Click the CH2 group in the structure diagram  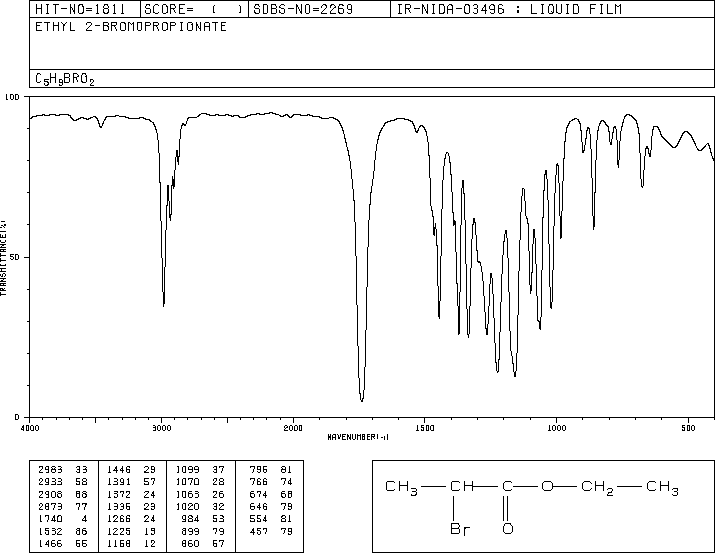point(597,488)
